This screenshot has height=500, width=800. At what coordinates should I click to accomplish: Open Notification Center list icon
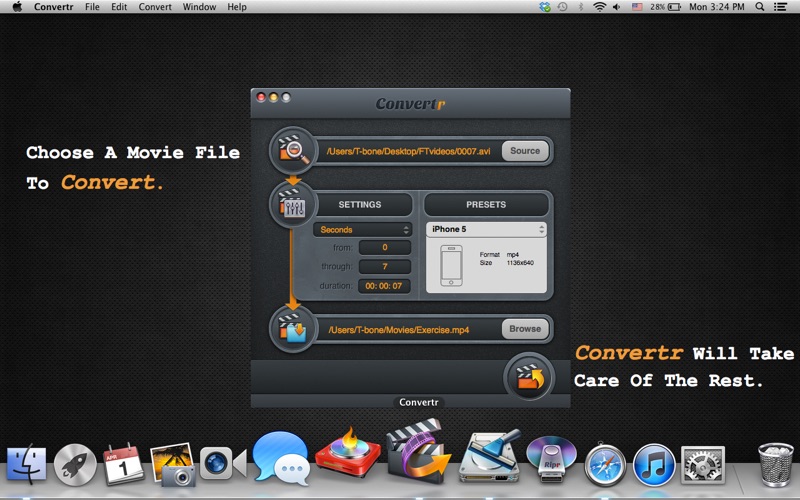(x=780, y=7)
